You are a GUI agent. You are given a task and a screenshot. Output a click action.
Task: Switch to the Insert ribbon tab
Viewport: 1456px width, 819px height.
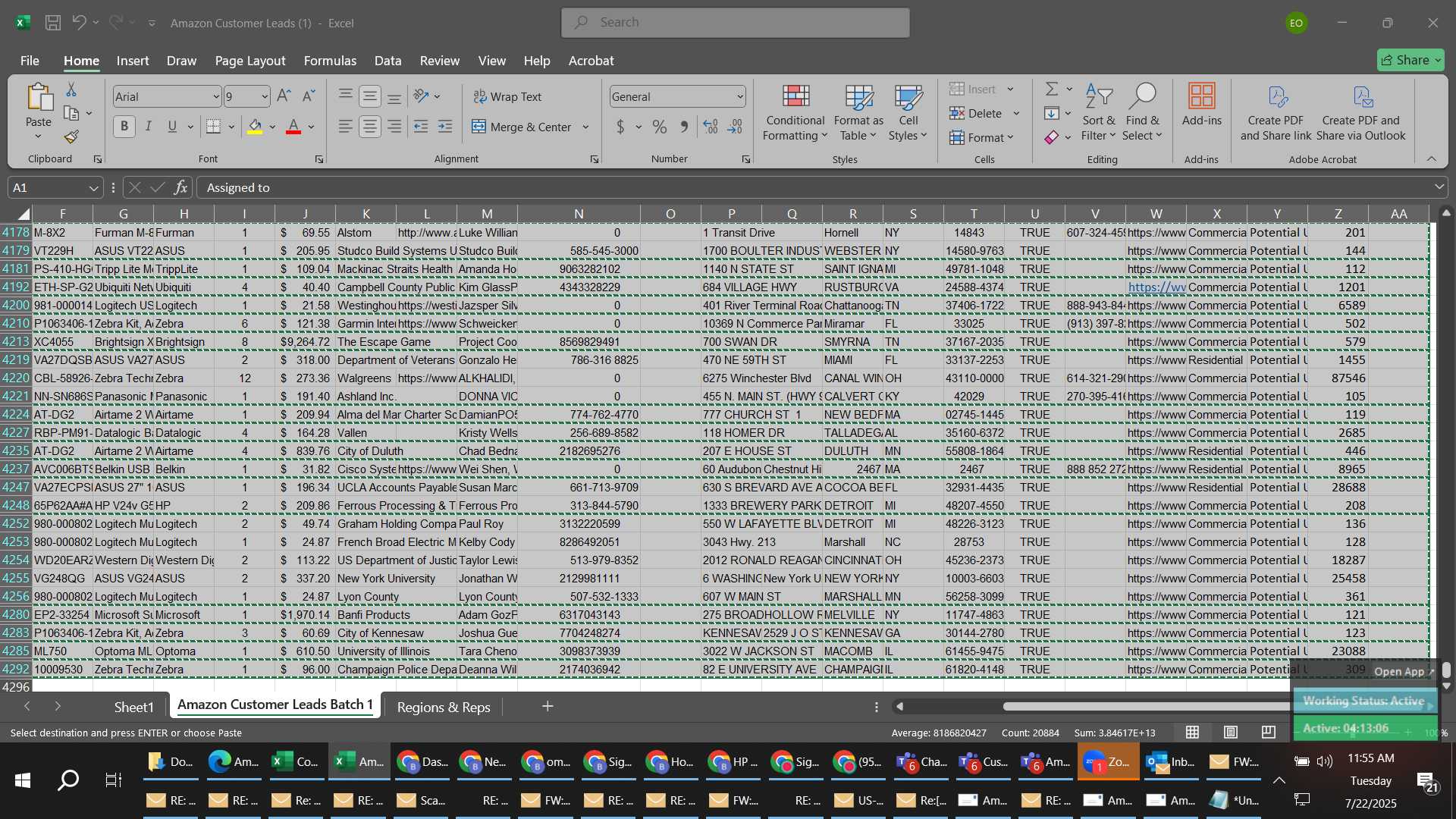[133, 61]
